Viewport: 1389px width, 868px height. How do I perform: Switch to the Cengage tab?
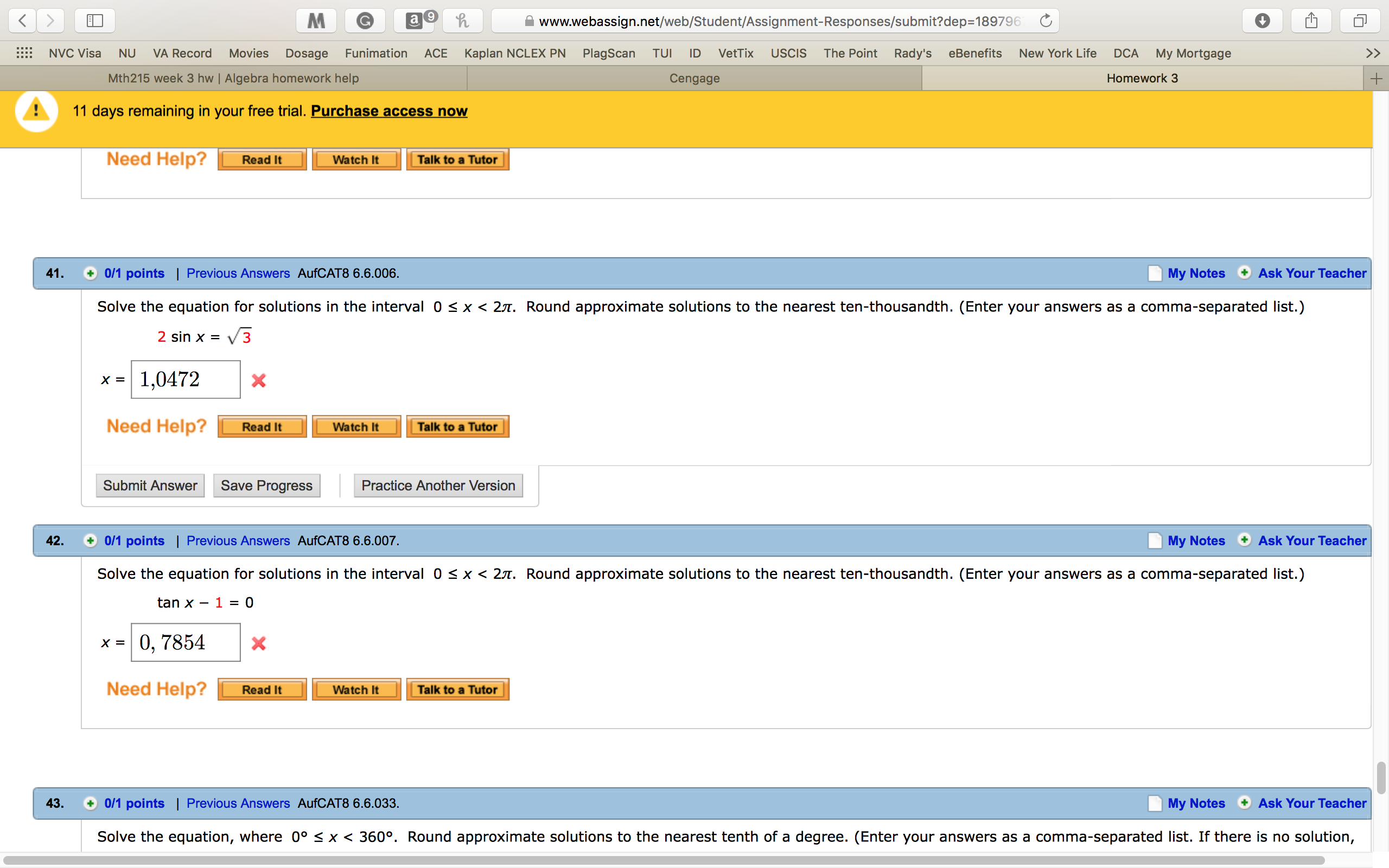point(694,79)
